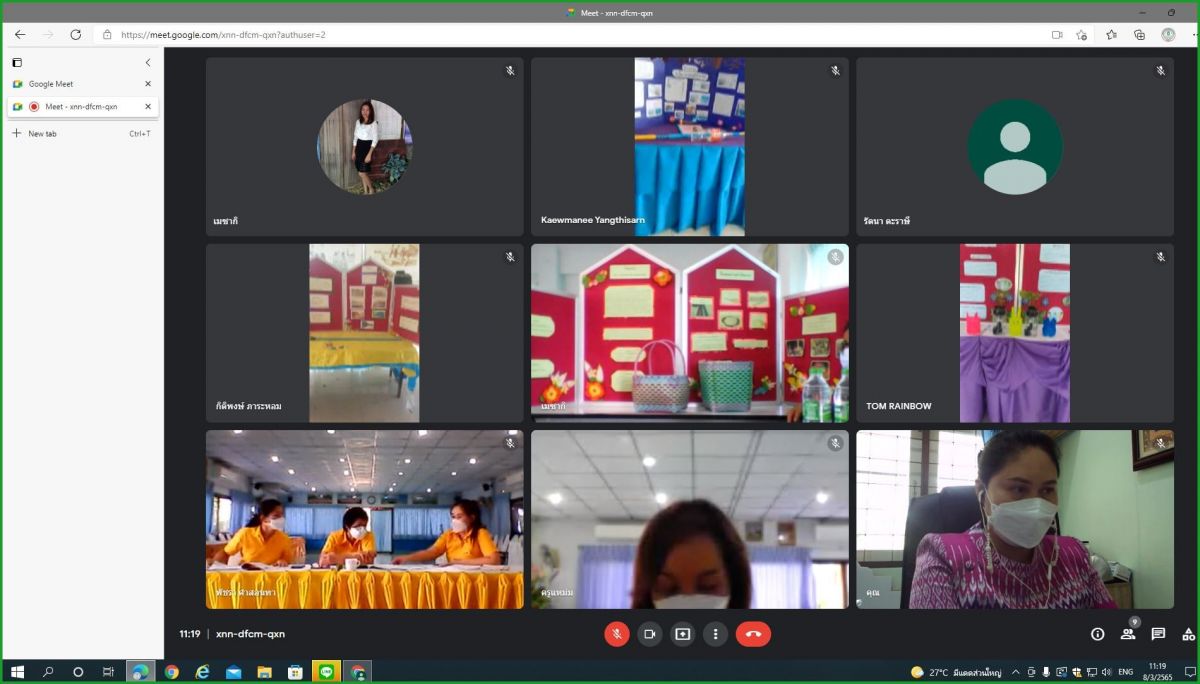Open the meeting details info icon
The height and width of the screenshot is (684, 1200).
click(x=1097, y=634)
